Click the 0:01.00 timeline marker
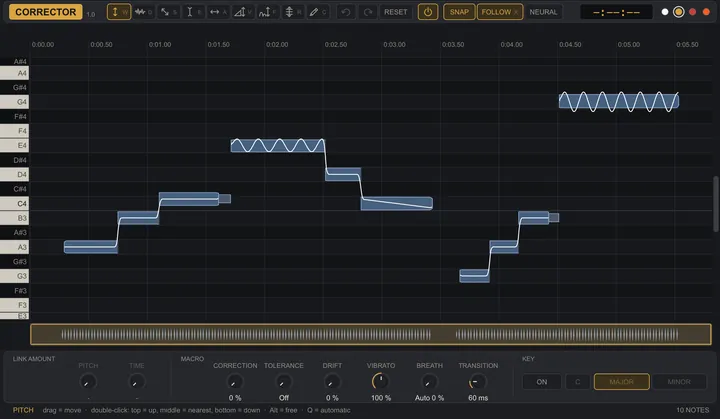This screenshot has width=720, height=419. [160, 45]
